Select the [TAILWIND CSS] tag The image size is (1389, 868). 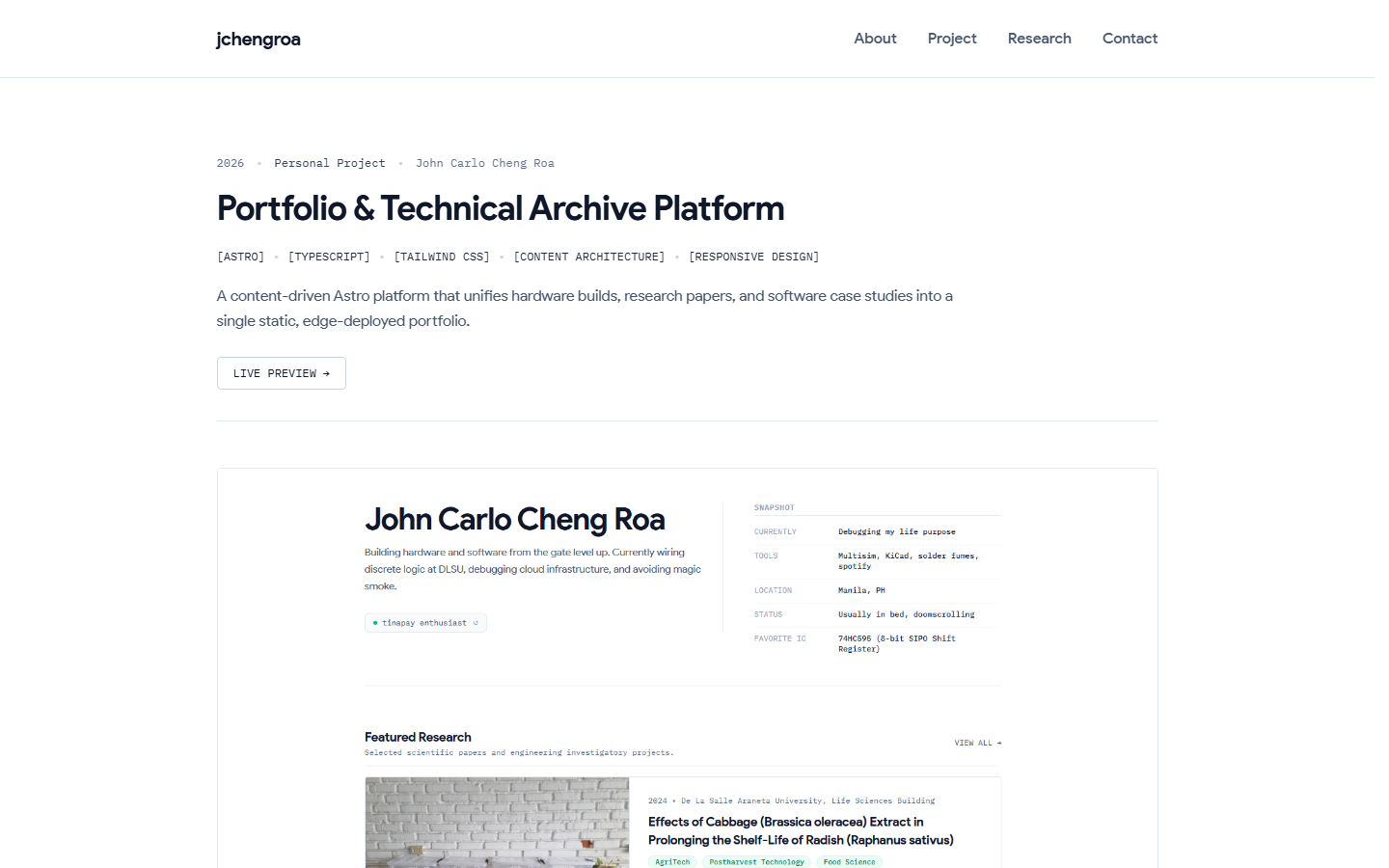[x=442, y=257]
